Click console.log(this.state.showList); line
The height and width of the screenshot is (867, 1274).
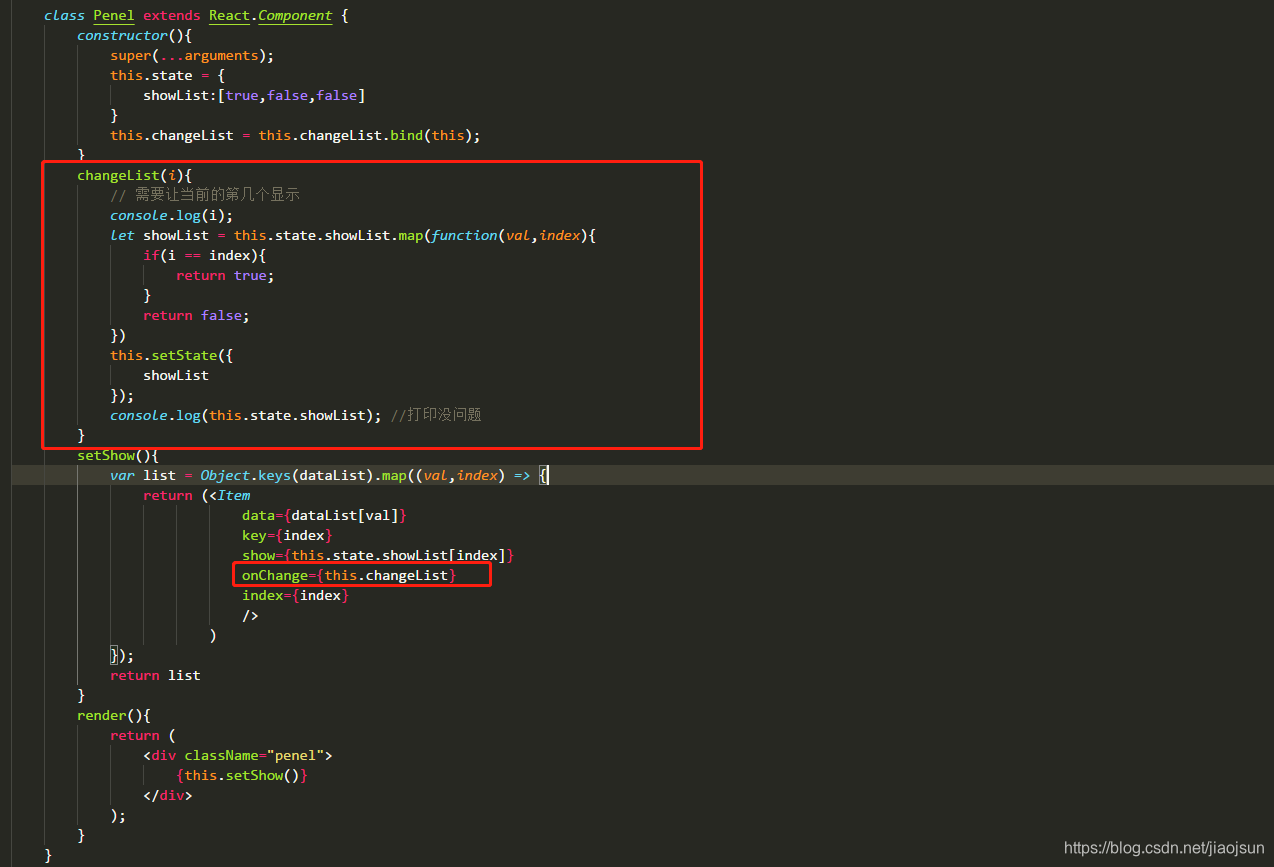(246, 415)
